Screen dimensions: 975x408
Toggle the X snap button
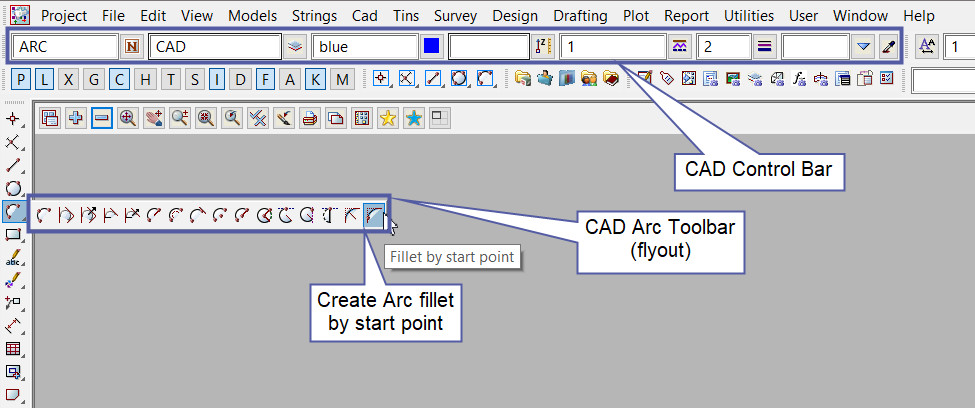68,79
